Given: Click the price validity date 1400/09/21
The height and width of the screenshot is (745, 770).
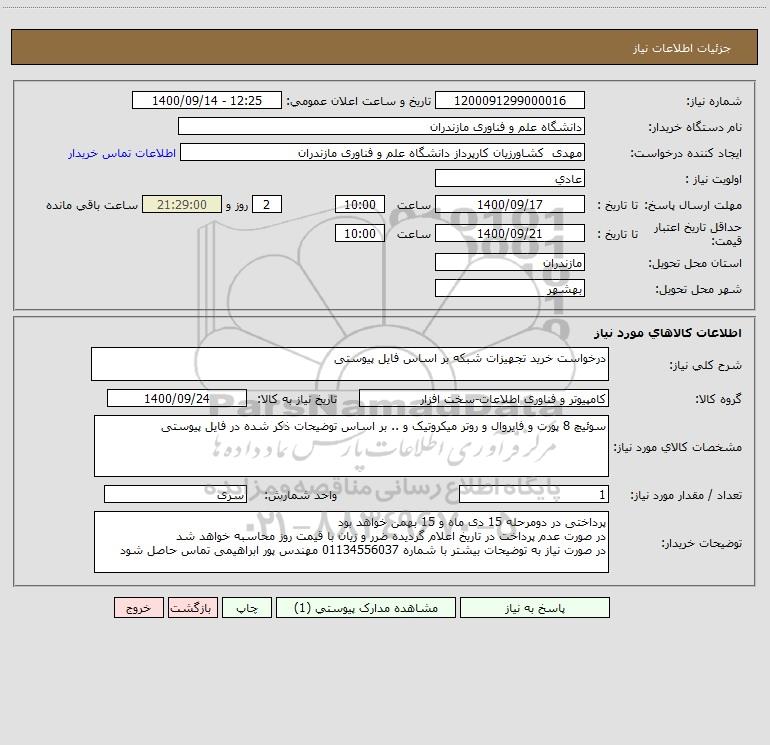Looking at the screenshot, I should [510, 233].
